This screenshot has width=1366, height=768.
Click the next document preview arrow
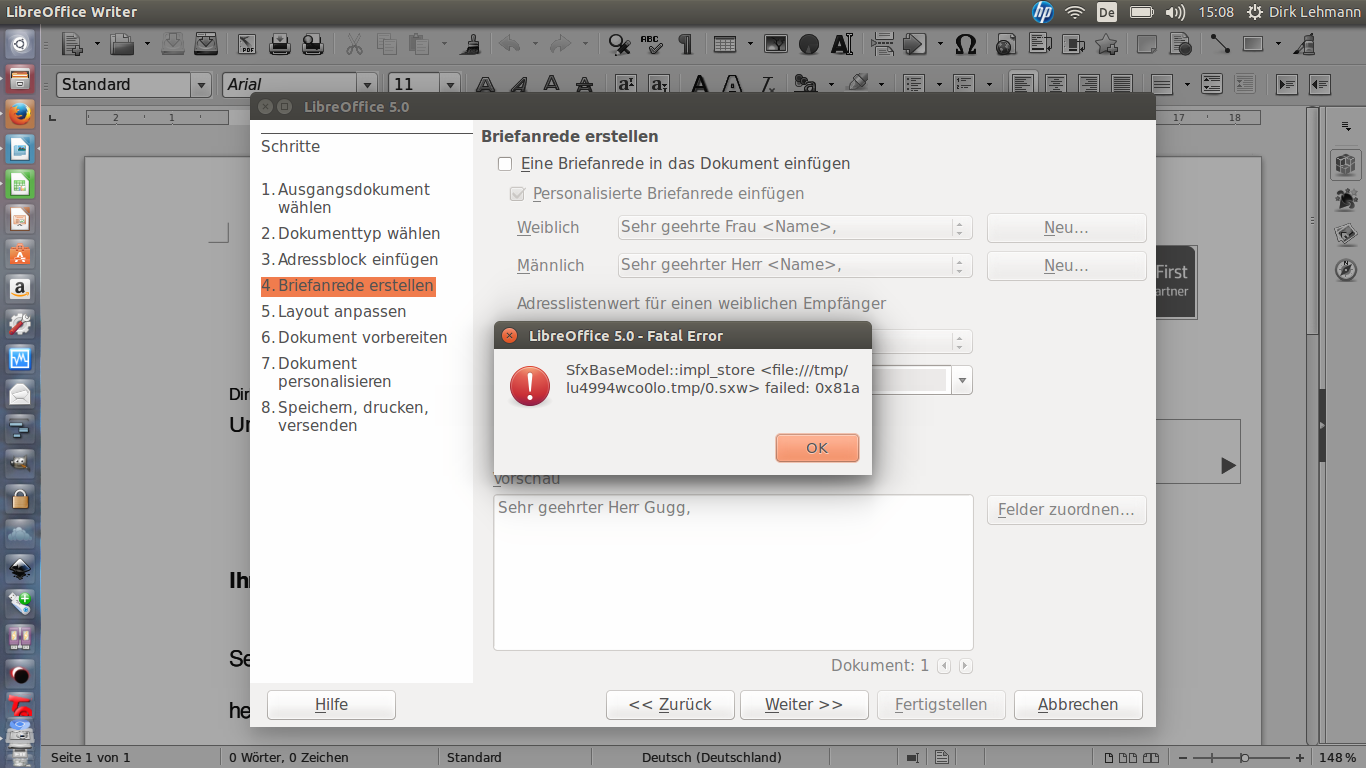tap(965, 665)
